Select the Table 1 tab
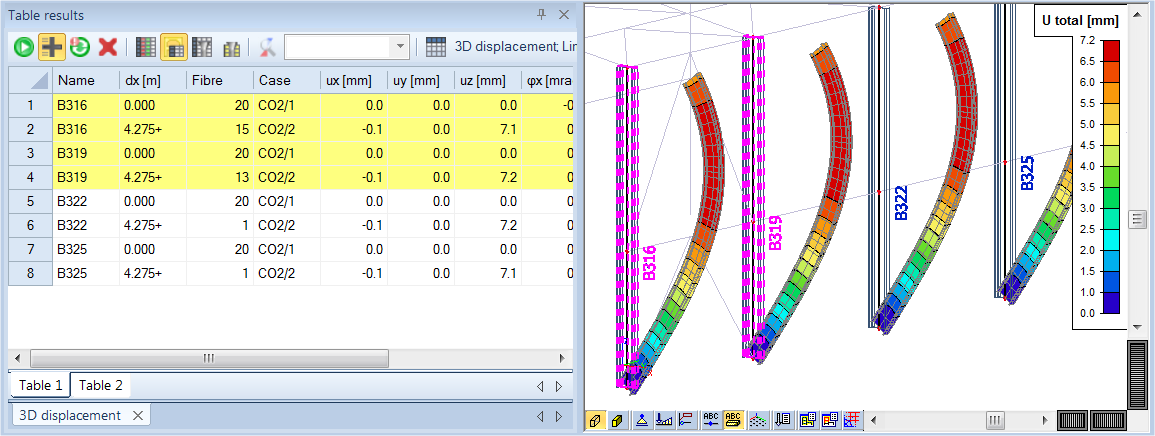 coord(40,385)
